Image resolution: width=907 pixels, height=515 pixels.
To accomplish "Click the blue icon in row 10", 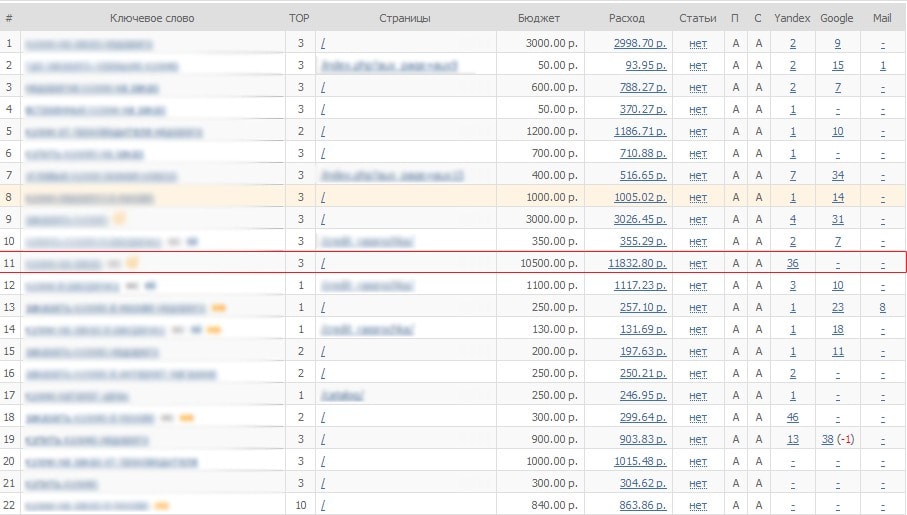I will [191, 241].
